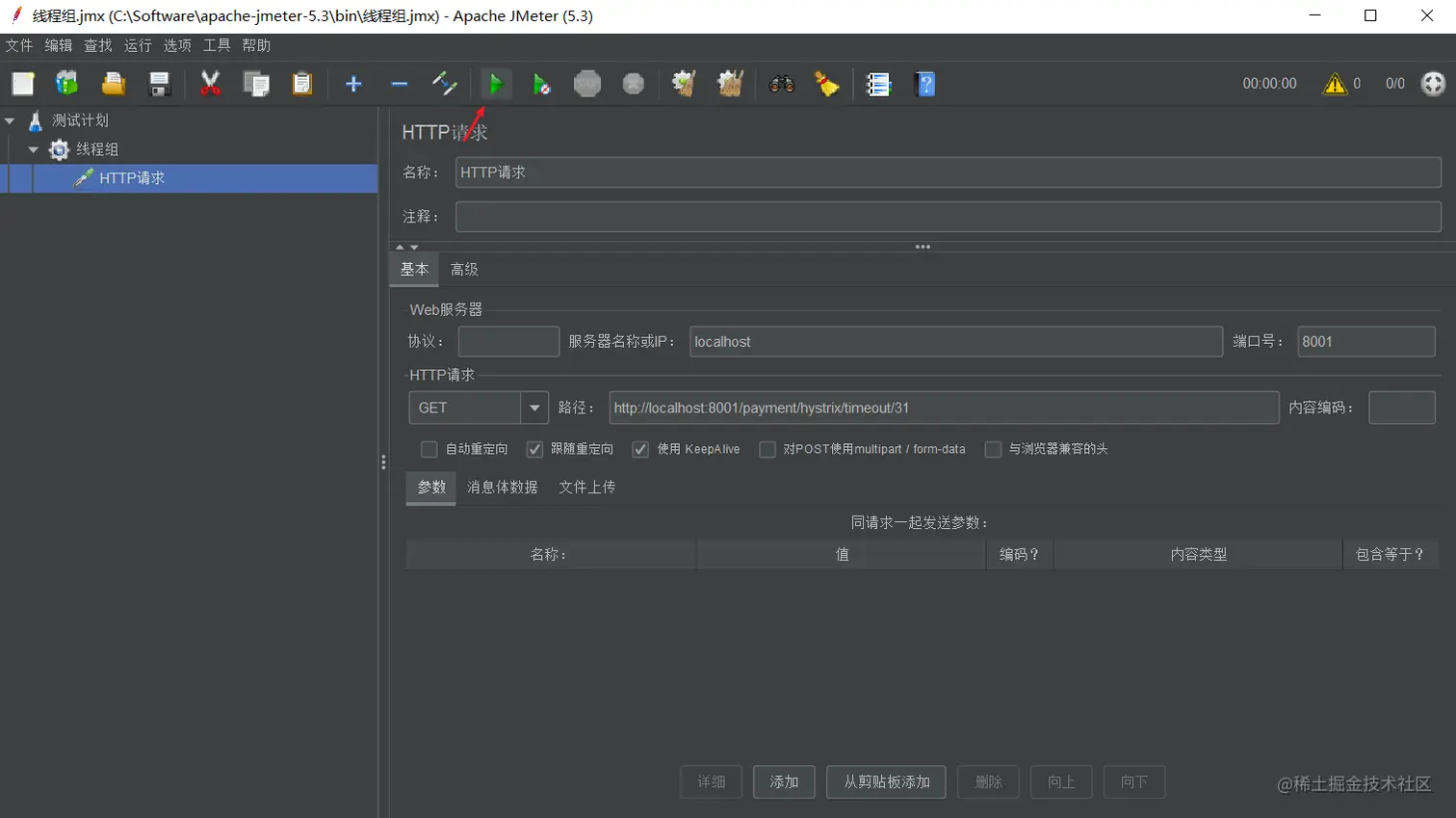Collapse the 线程组 tree node
This screenshot has width=1456, height=818.
pyautogui.click(x=34, y=149)
